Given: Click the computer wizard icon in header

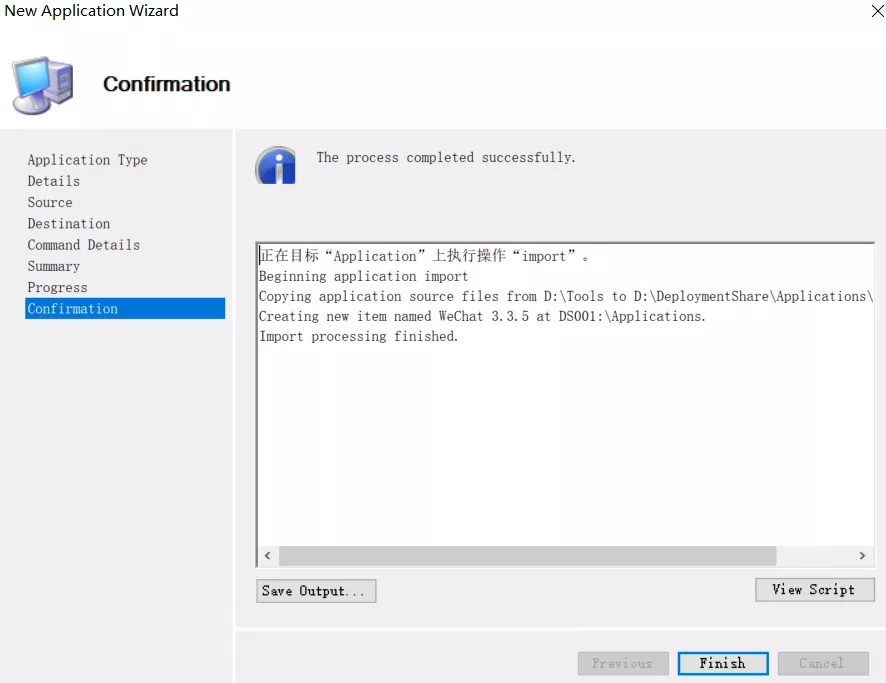Looking at the screenshot, I should [42, 85].
